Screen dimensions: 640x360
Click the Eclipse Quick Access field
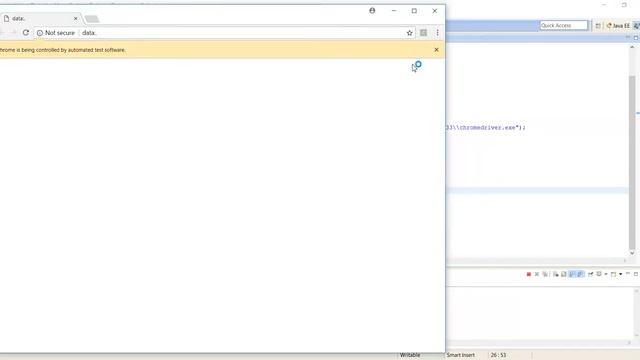pyautogui.click(x=564, y=25)
